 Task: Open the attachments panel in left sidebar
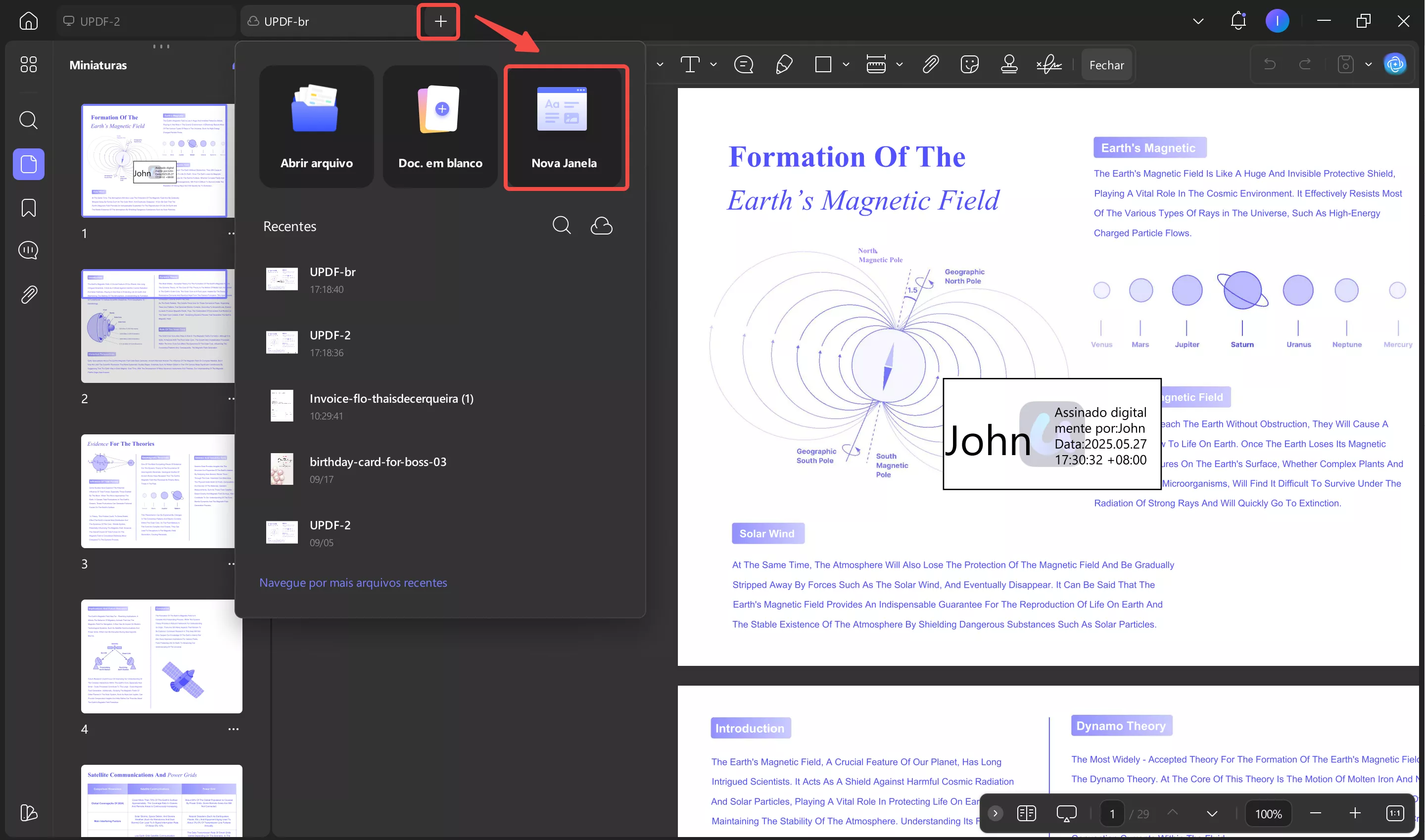(x=28, y=294)
